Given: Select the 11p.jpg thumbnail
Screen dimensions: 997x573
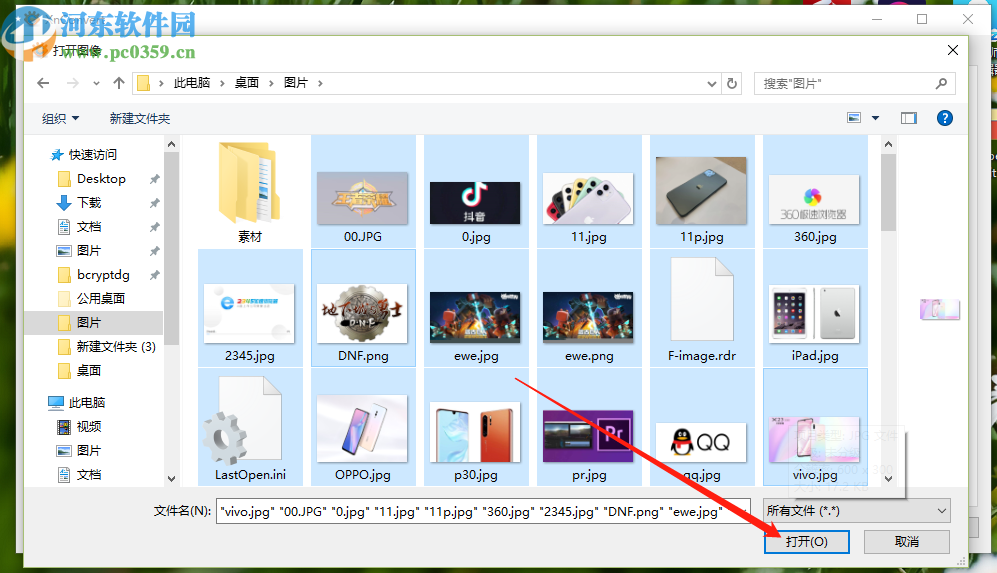Looking at the screenshot, I should pos(701,191).
